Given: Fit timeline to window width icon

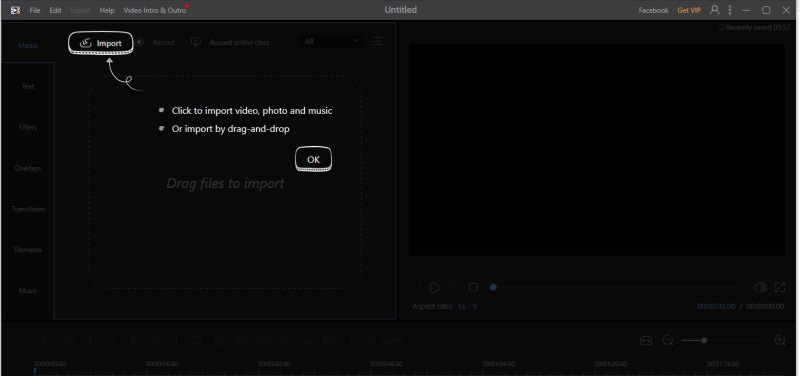Looking at the screenshot, I should (x=646, y=340).
